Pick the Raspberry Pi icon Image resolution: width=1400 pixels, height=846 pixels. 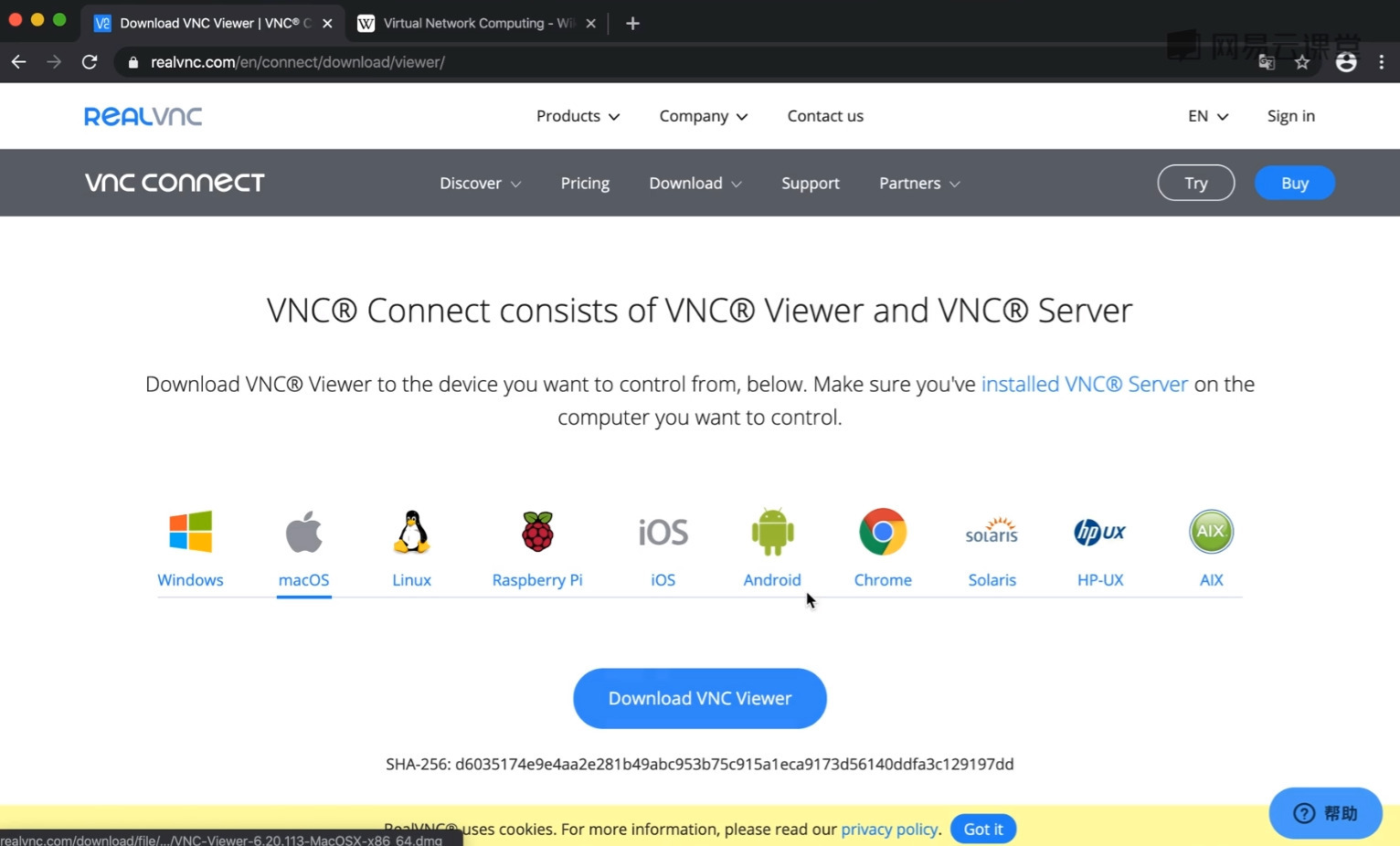coord(537,532)
